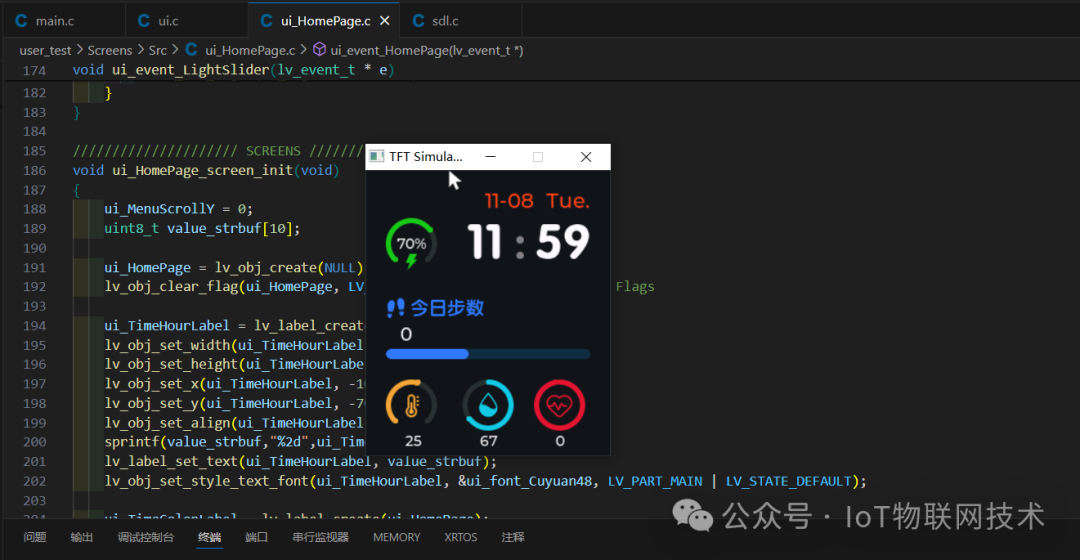Viewport: 1080px width, 560px height.
Task: Select the 终端 panel tab
Action: click(209, 537)
